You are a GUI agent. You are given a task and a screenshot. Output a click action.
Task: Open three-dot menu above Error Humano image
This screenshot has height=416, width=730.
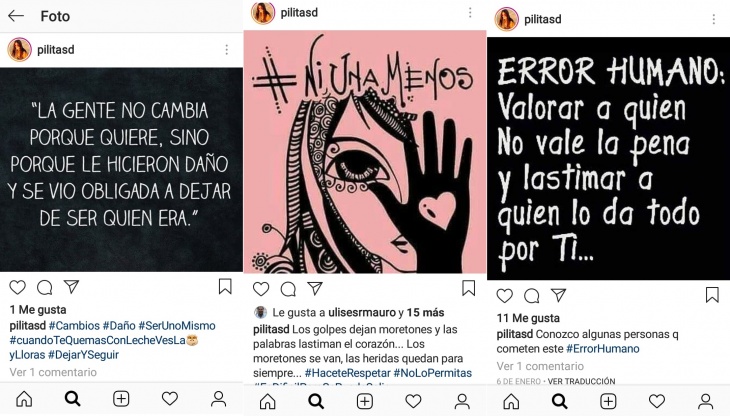coord(714,19)
